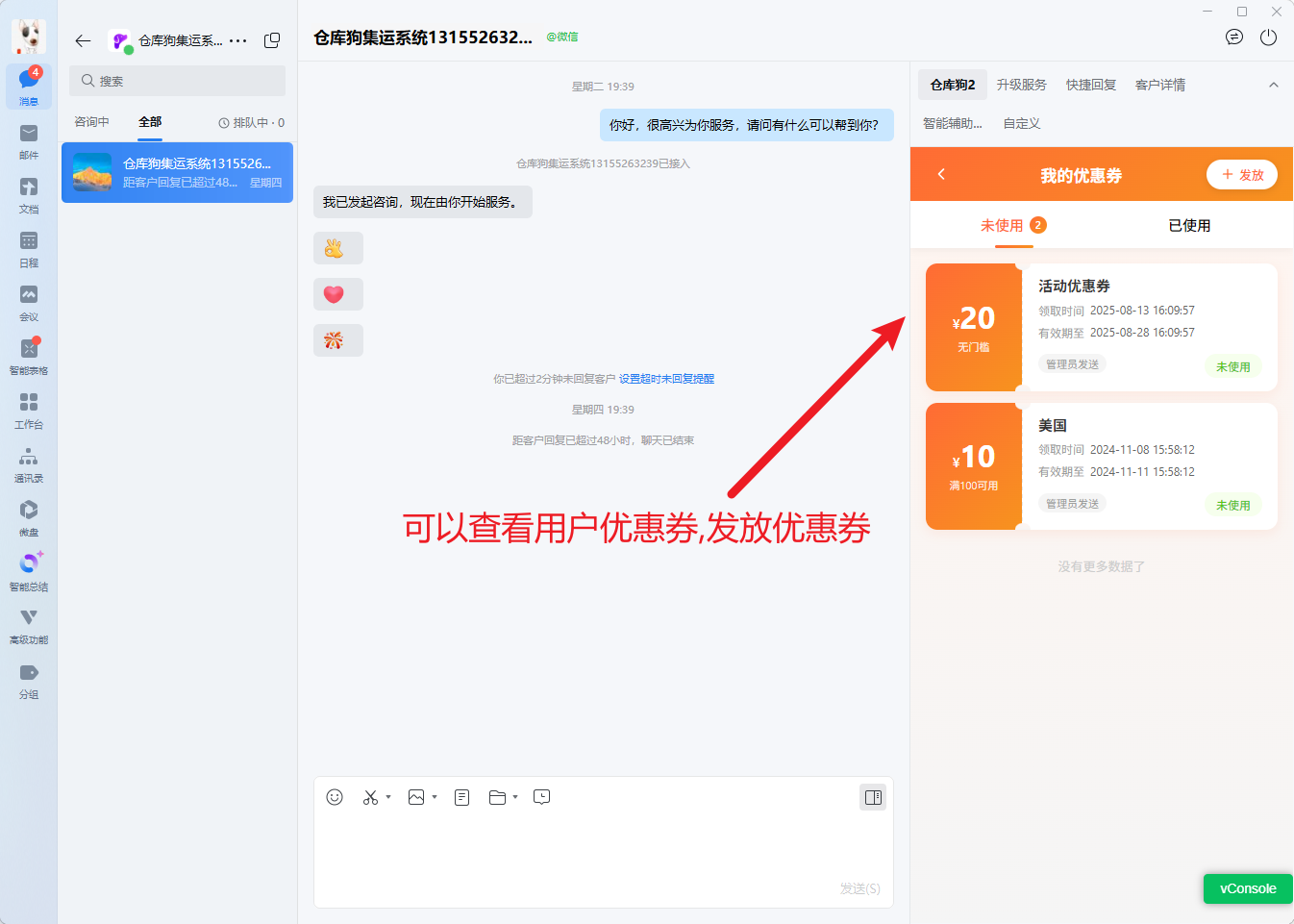Select the 仓库狗集运系统 conversation in the list
The height and width of the screenshot is (924, 1294).
click(x=177, y=172)
